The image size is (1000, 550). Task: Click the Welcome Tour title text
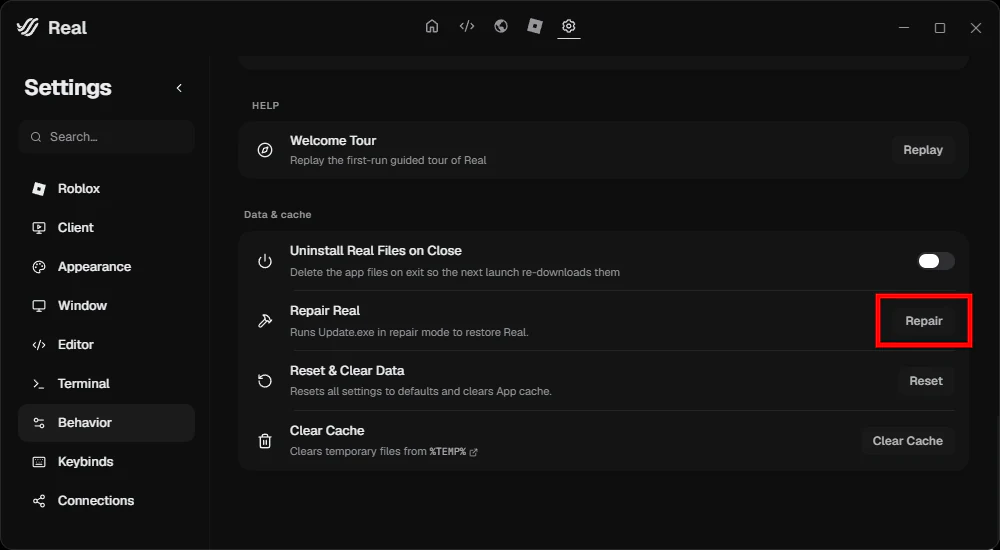[x=333, y=140]
